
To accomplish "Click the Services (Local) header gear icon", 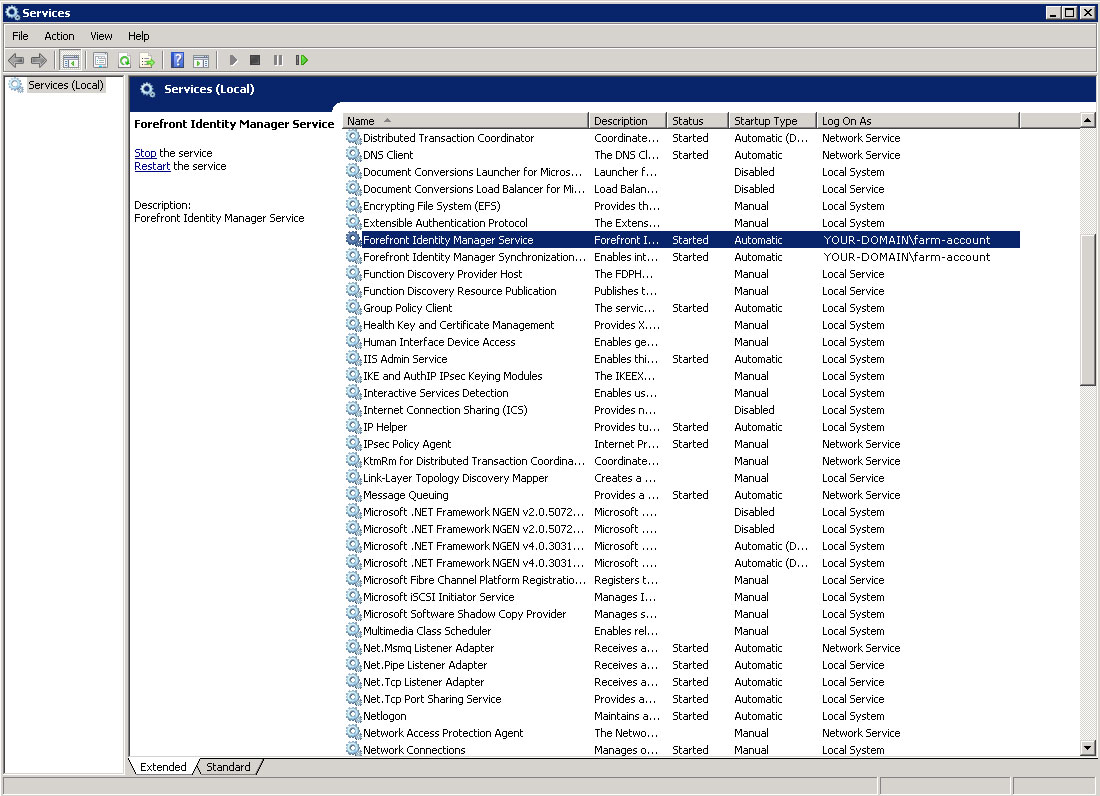I will [x=147, y=89].
